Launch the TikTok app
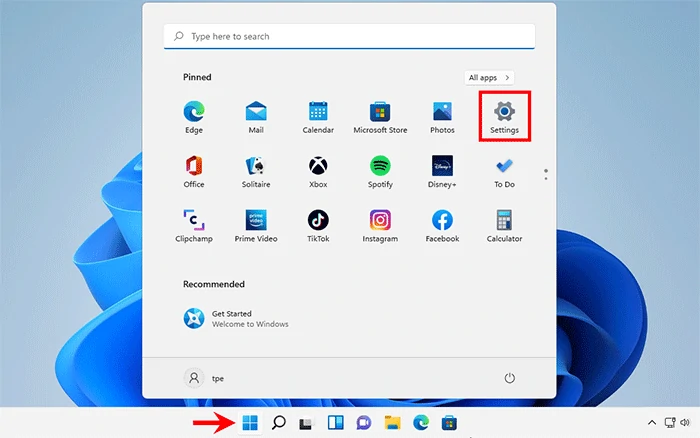Screen dimensions: 700x438 [x=318, y=226]
